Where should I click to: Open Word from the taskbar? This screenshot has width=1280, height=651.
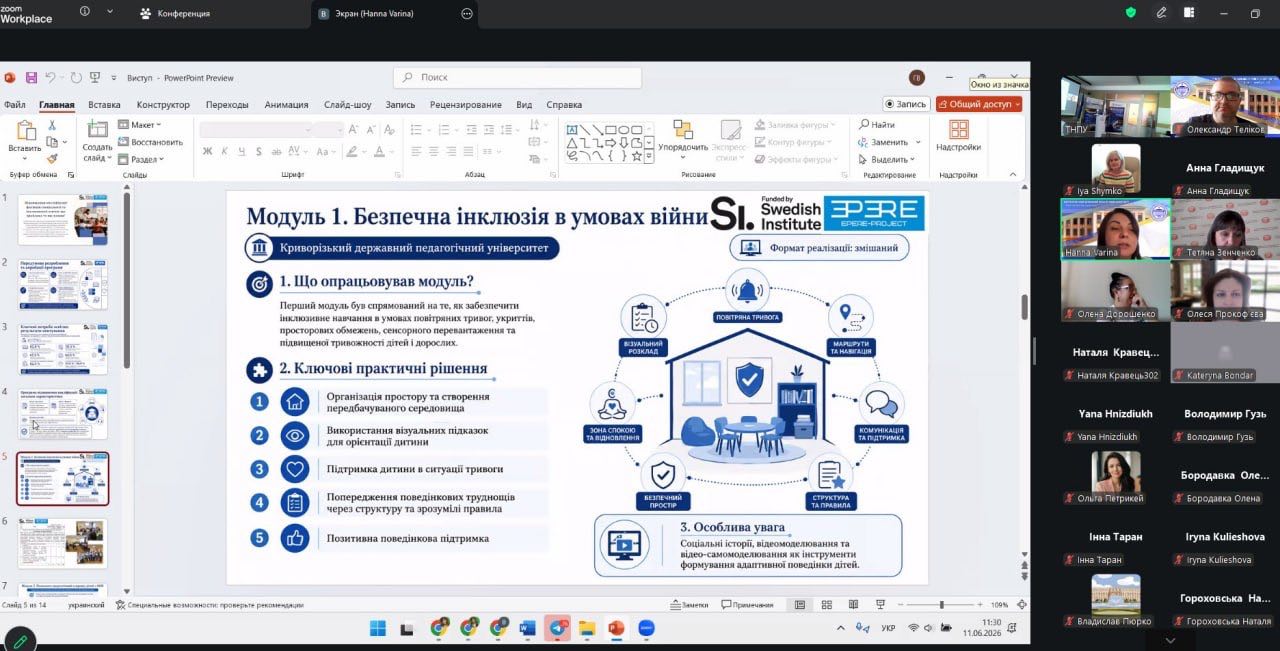(527, 628)
